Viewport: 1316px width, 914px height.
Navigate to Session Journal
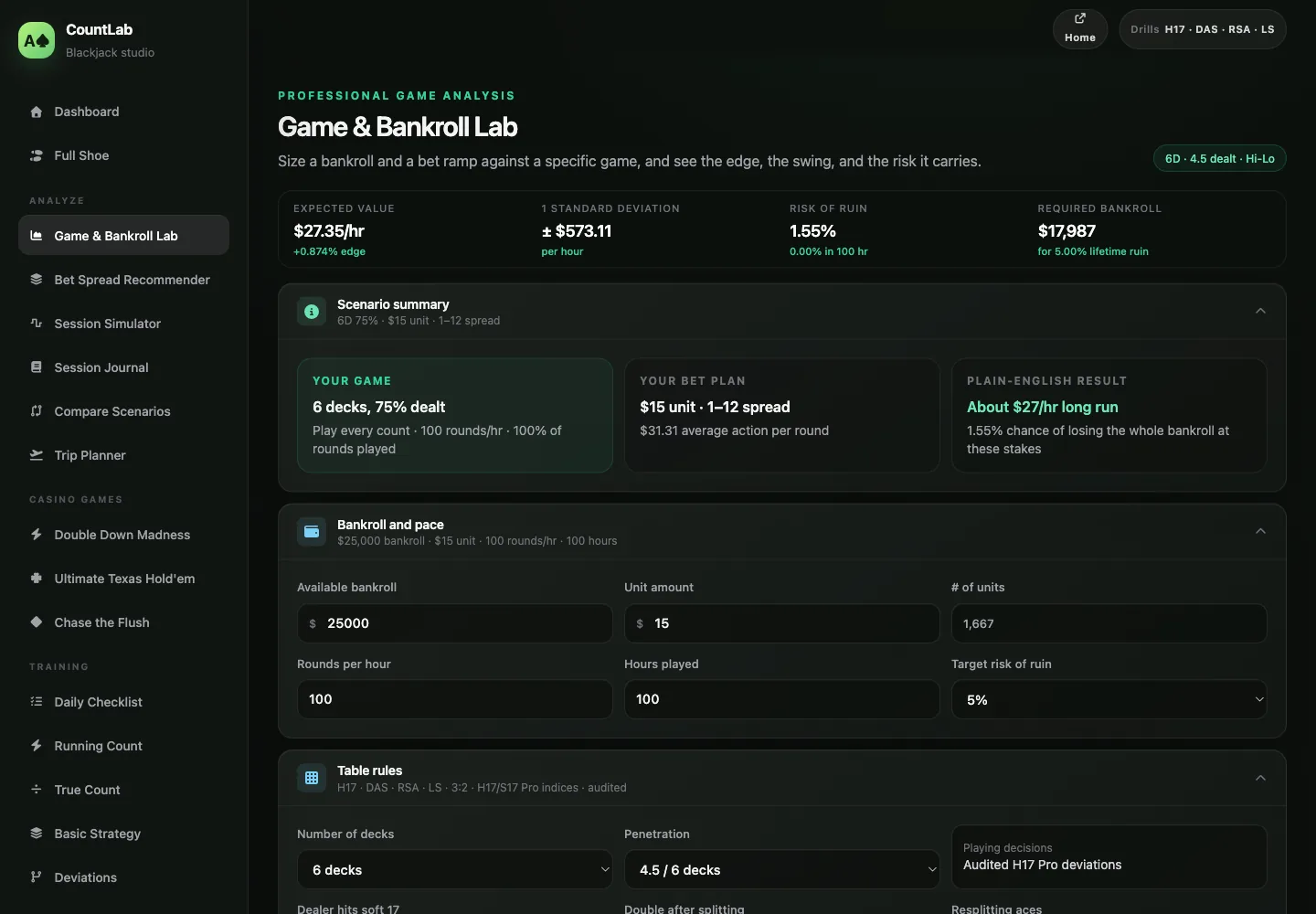[x=123, y=367]
